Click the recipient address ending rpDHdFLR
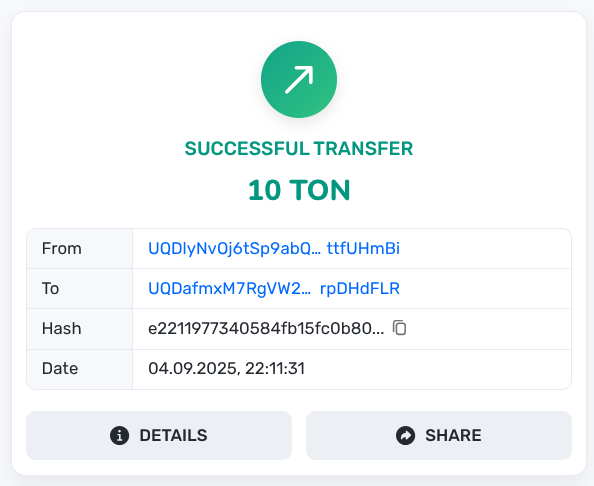 (x=360, y=289)
